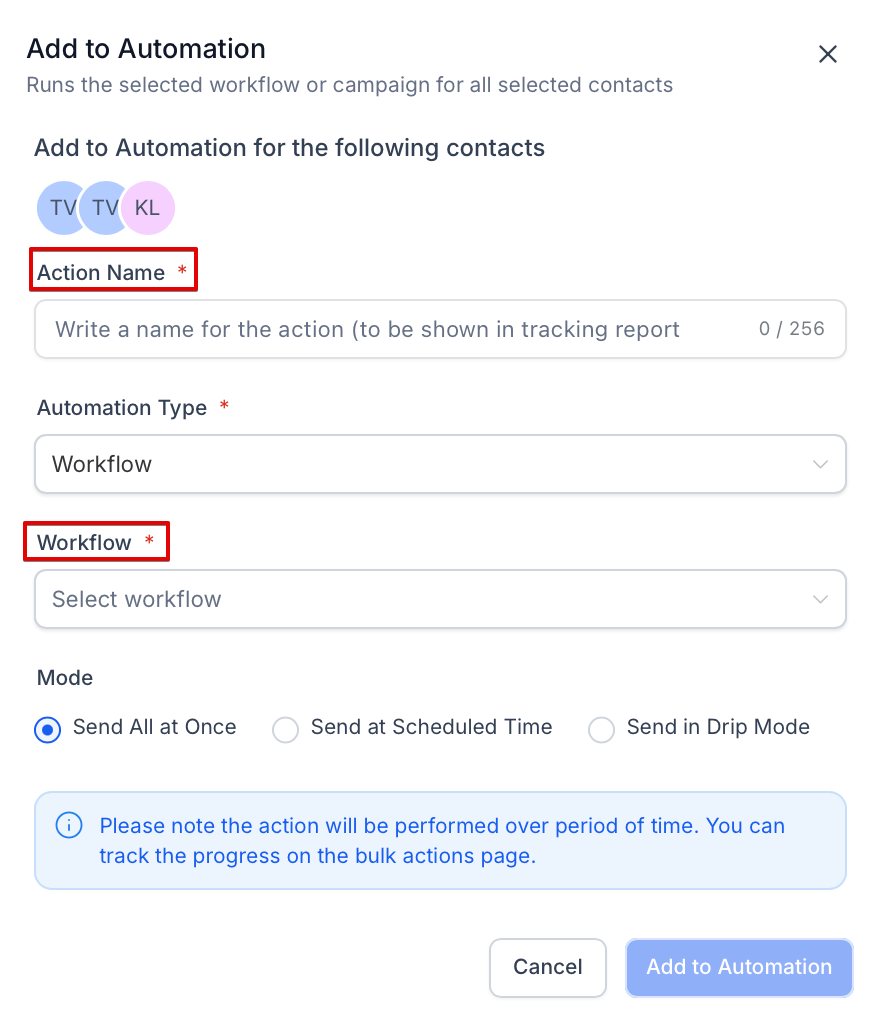Focus the Action Name text field

(390, 329)
